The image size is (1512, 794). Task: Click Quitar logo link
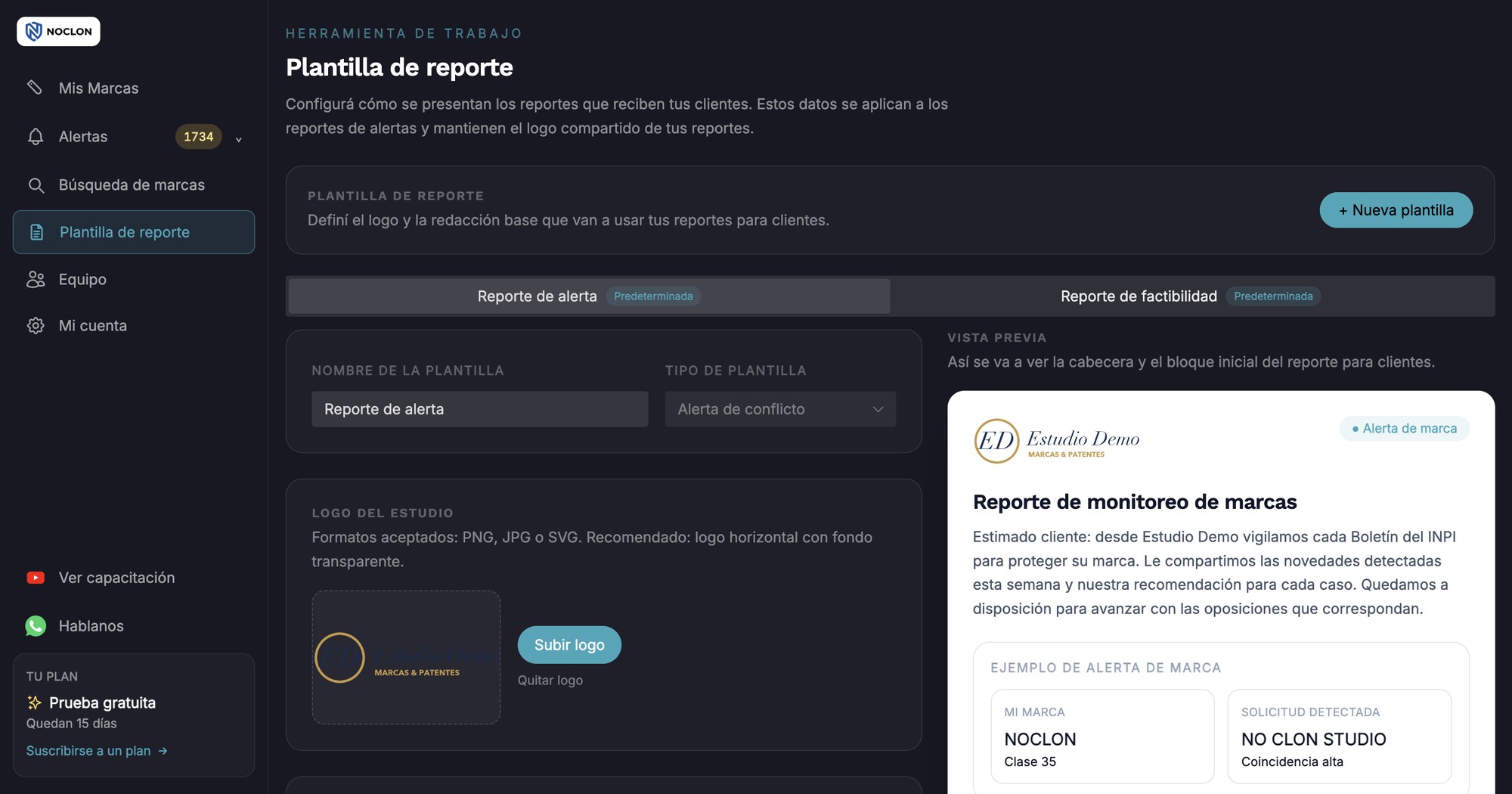coord(550,681)
